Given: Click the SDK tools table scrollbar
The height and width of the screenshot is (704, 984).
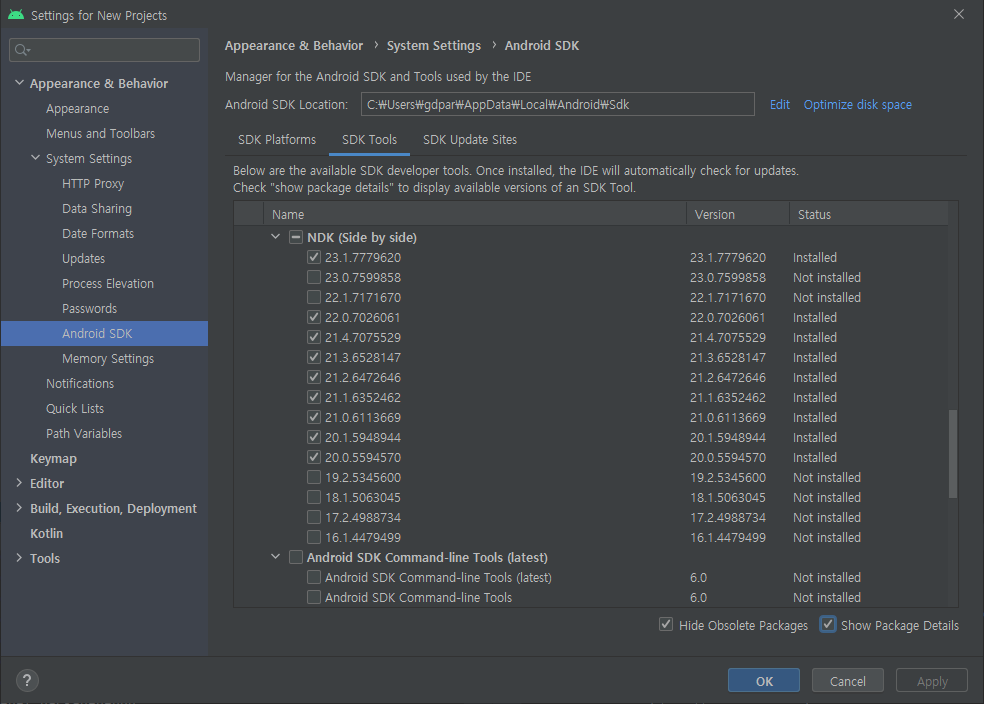Looking at the screenshot, I should coord(953,454).
